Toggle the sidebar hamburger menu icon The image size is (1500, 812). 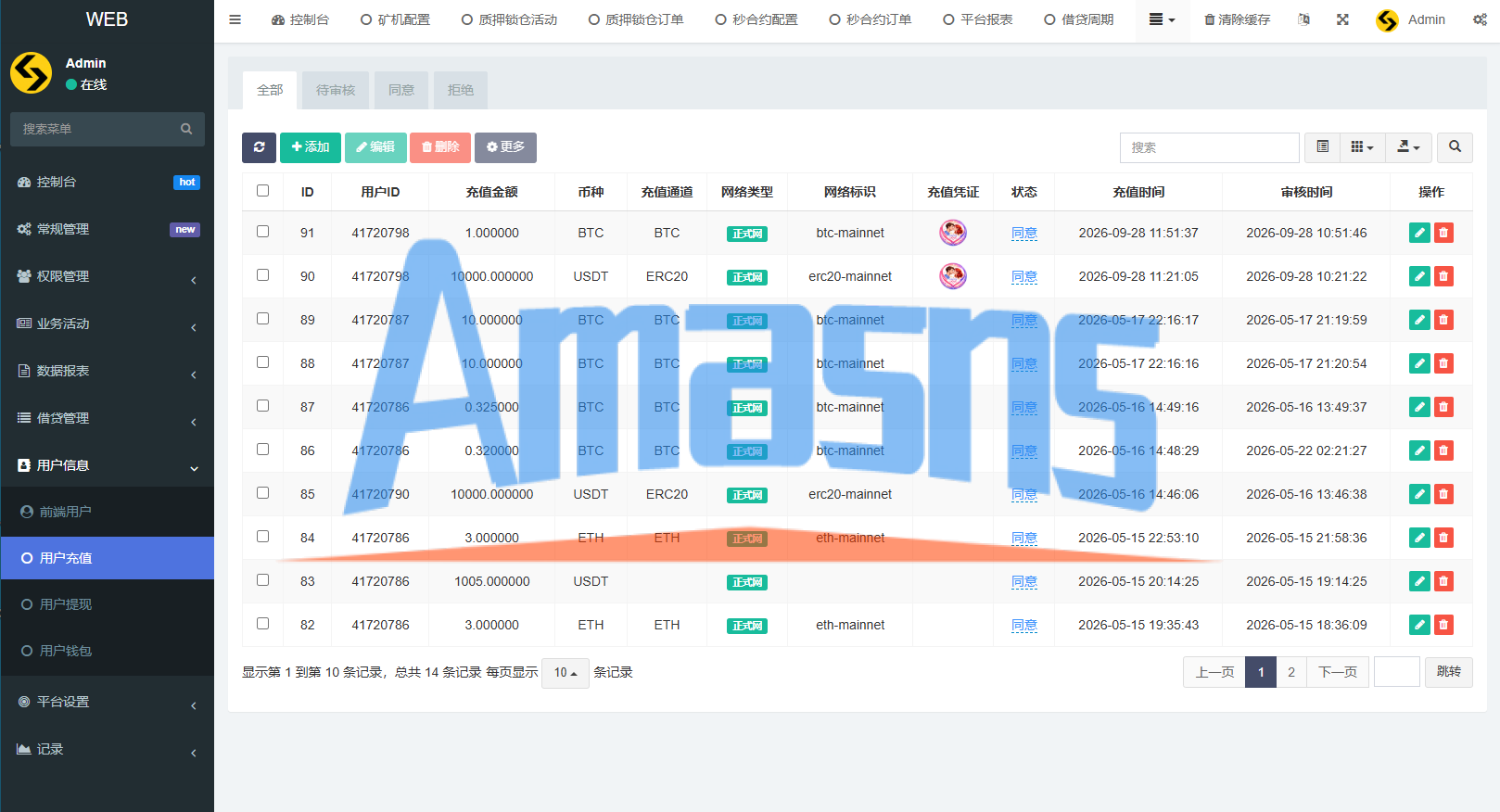[235, 19]
